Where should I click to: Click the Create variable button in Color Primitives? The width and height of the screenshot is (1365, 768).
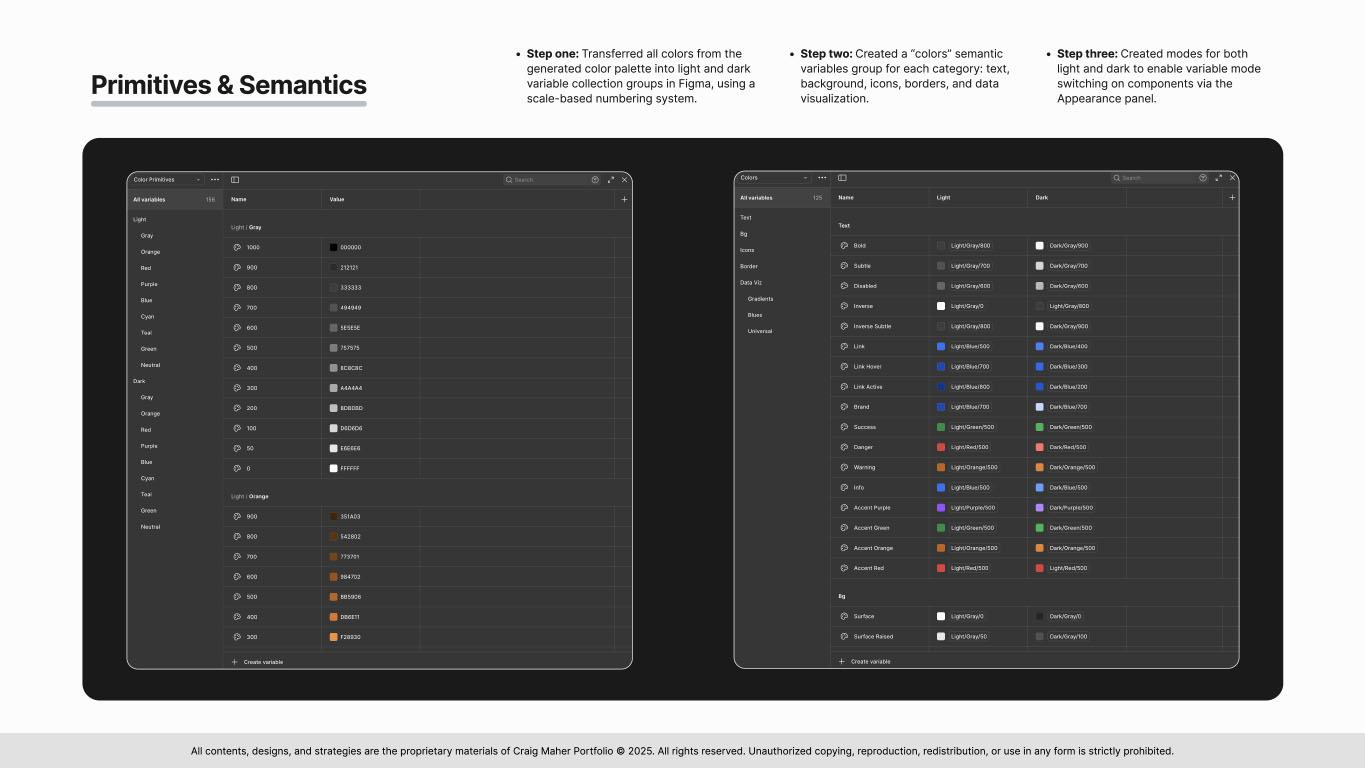tap(261, 661)
